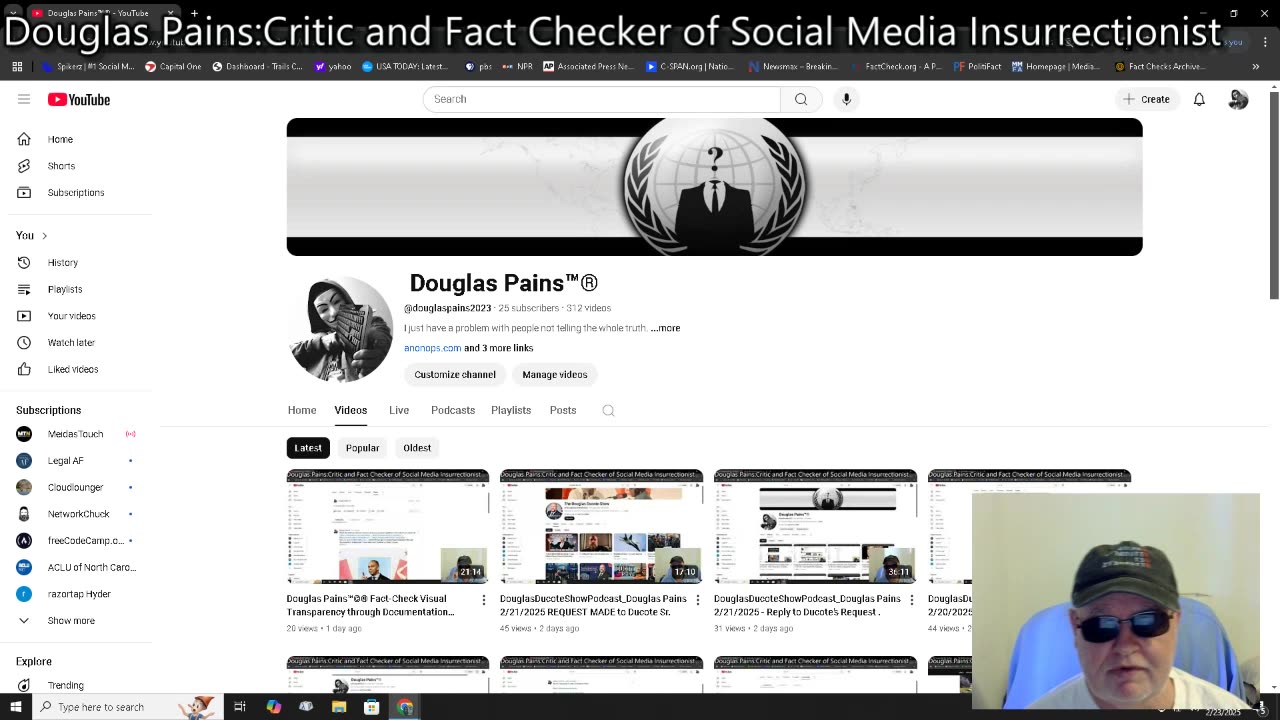
Task: Open File Explorer from taskbar
Action: pos(339,707)
